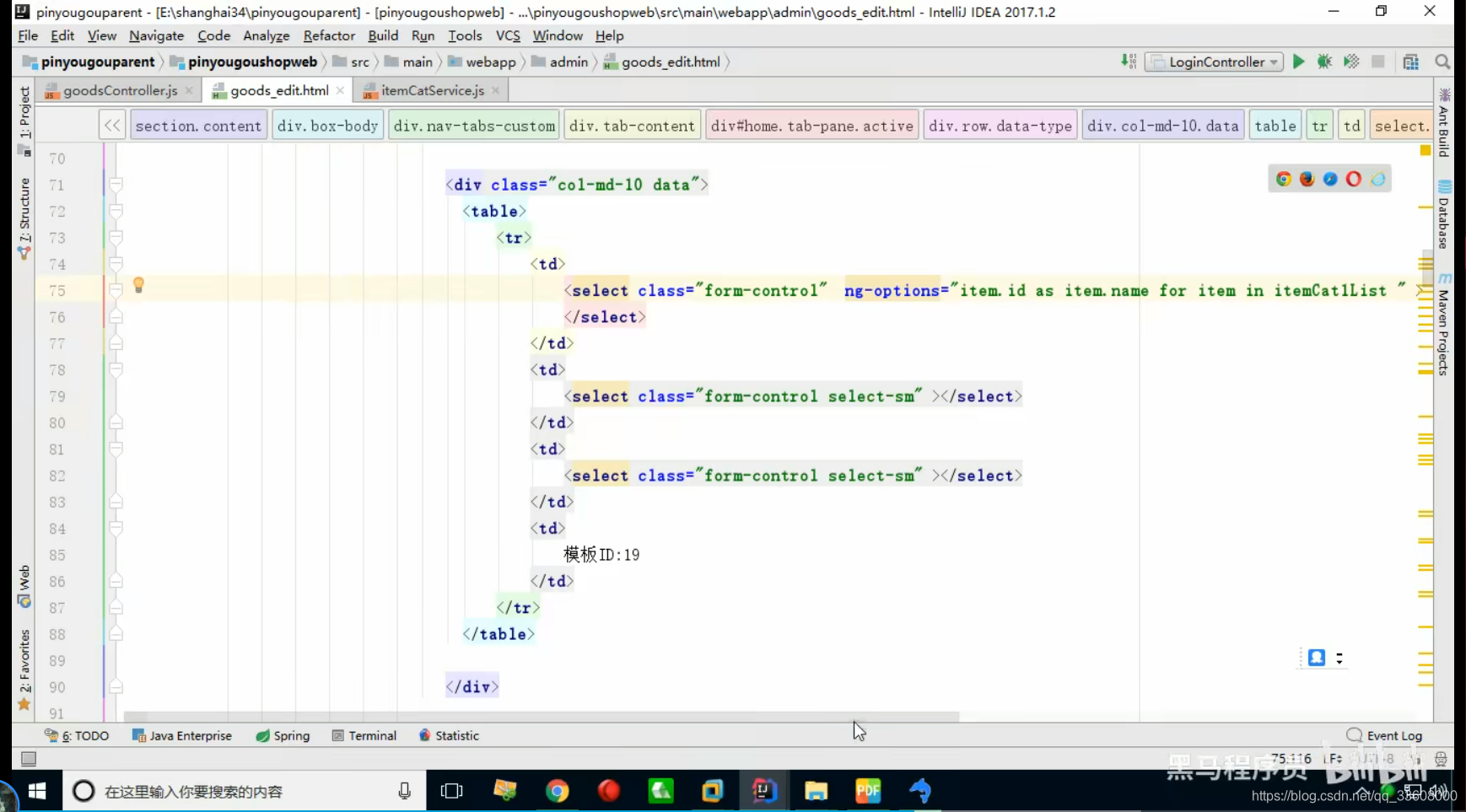This screenshot has height=812, width=1466.
Task: Open the VCS menu
Action: click(x=508, y=35)
